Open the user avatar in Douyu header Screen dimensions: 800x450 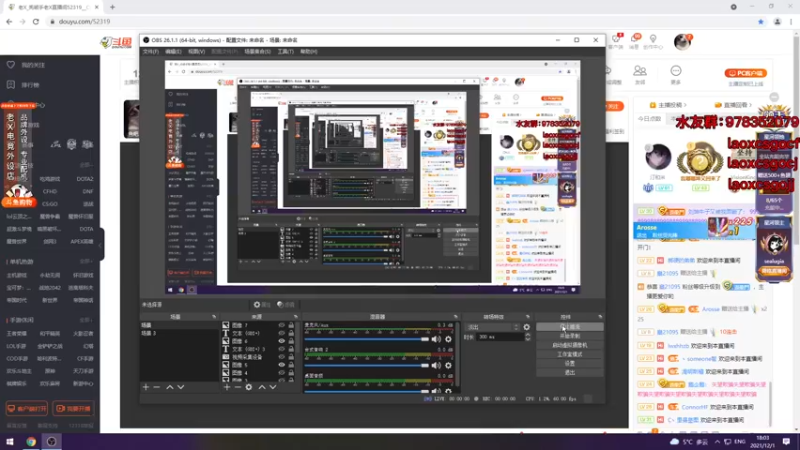click(x=682, y=42)
